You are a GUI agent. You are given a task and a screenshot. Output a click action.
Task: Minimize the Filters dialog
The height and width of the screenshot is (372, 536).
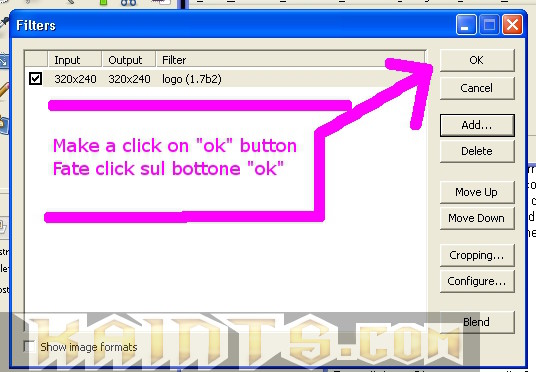(x=466, y=25)
